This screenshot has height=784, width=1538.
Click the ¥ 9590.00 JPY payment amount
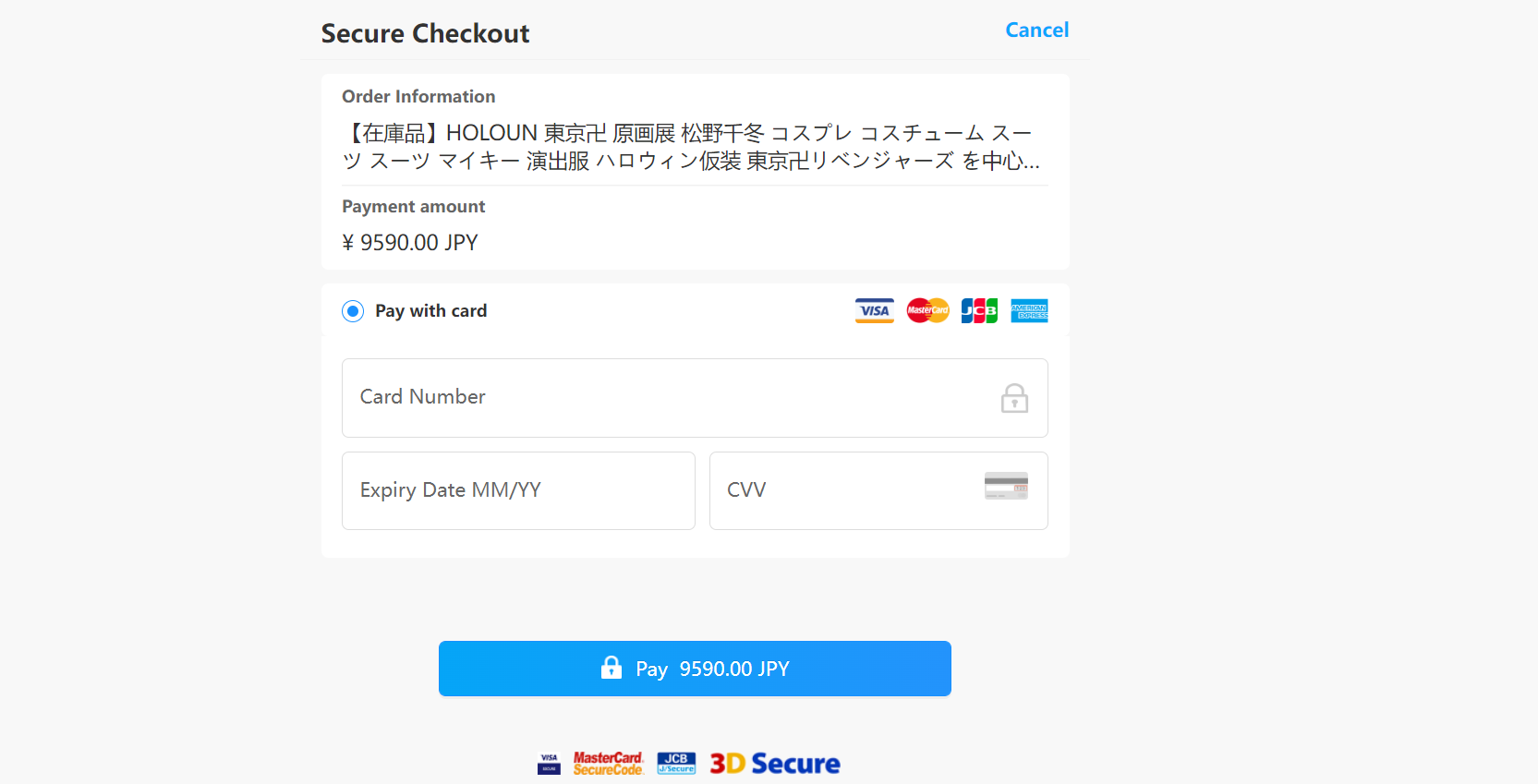click(410, 243)
